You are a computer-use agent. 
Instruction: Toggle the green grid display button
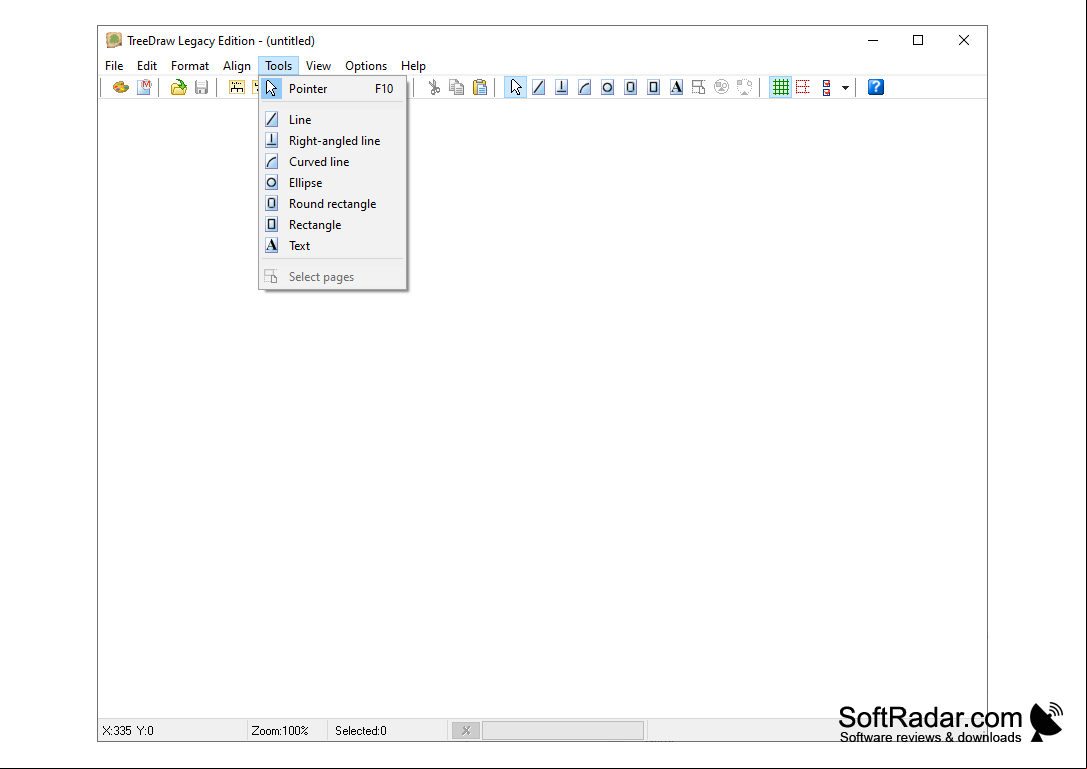(x=781, y=87)
